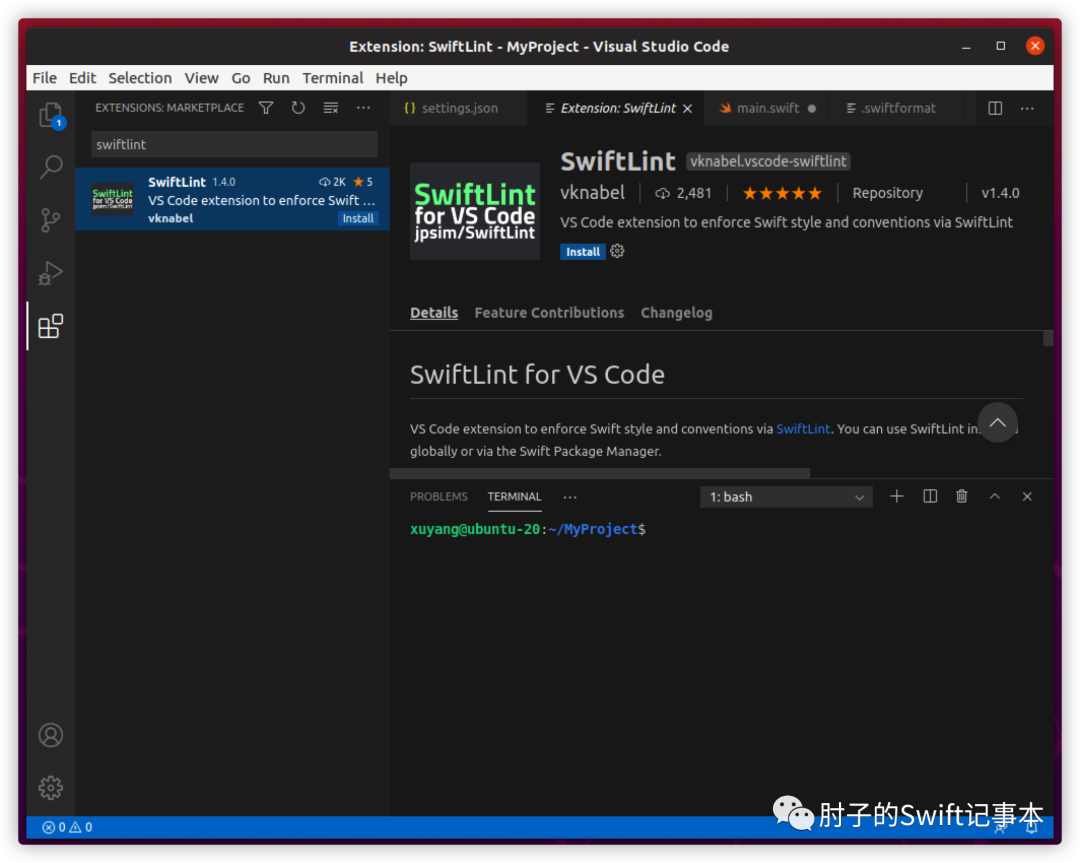Screen dimensions: 1080x863
Task: Switch to settings.json editor tab
Action: [457, 108]
